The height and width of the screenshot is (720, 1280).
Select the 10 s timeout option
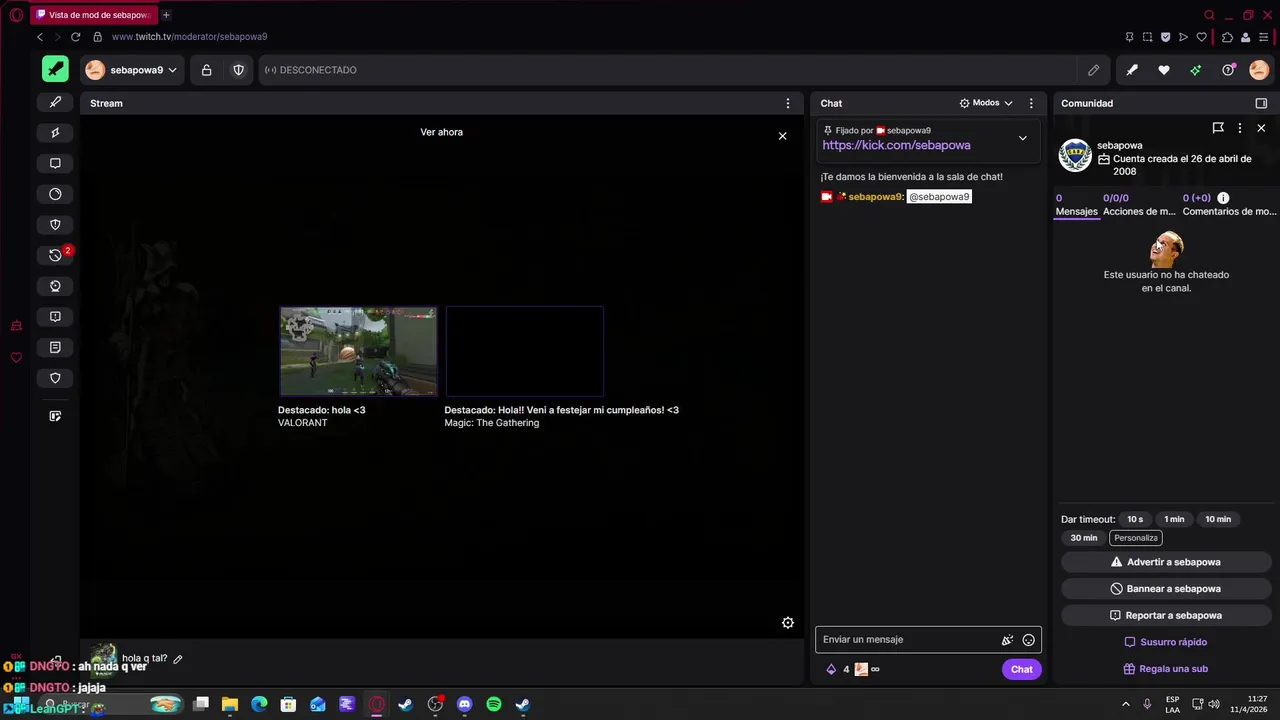coord(1135,519)
